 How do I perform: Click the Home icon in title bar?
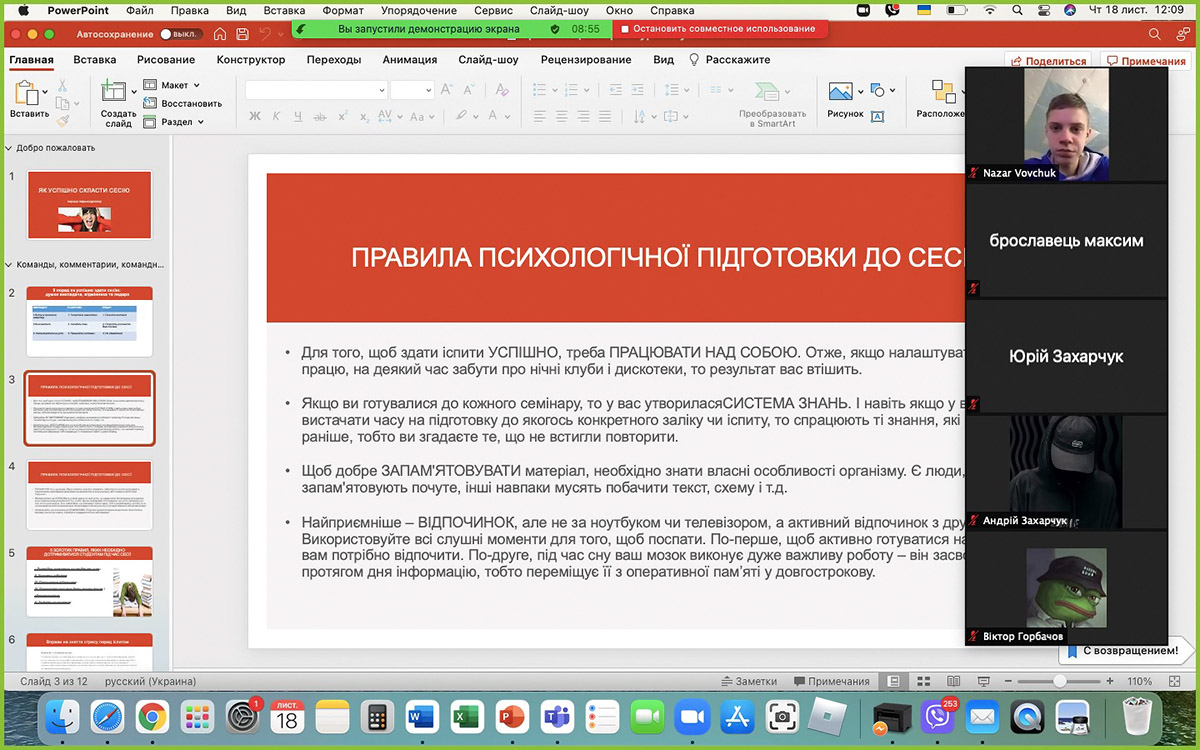[x=220, y=34]
